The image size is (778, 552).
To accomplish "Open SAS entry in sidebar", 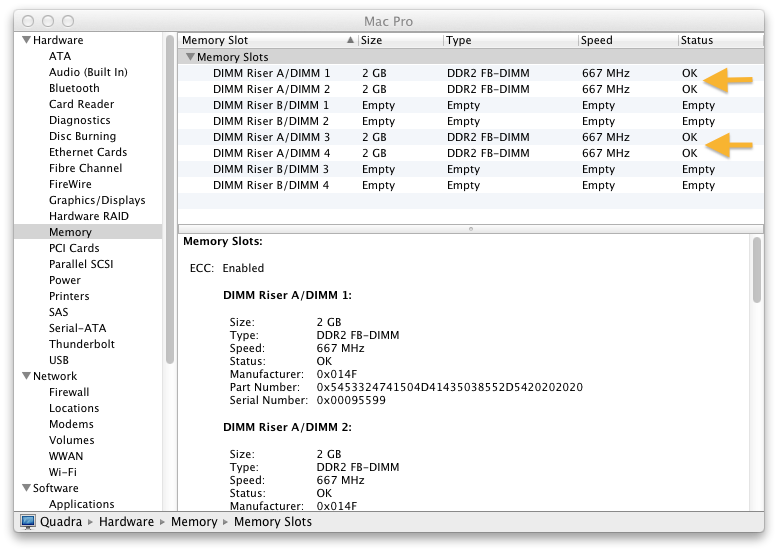I will click(59, 312).
